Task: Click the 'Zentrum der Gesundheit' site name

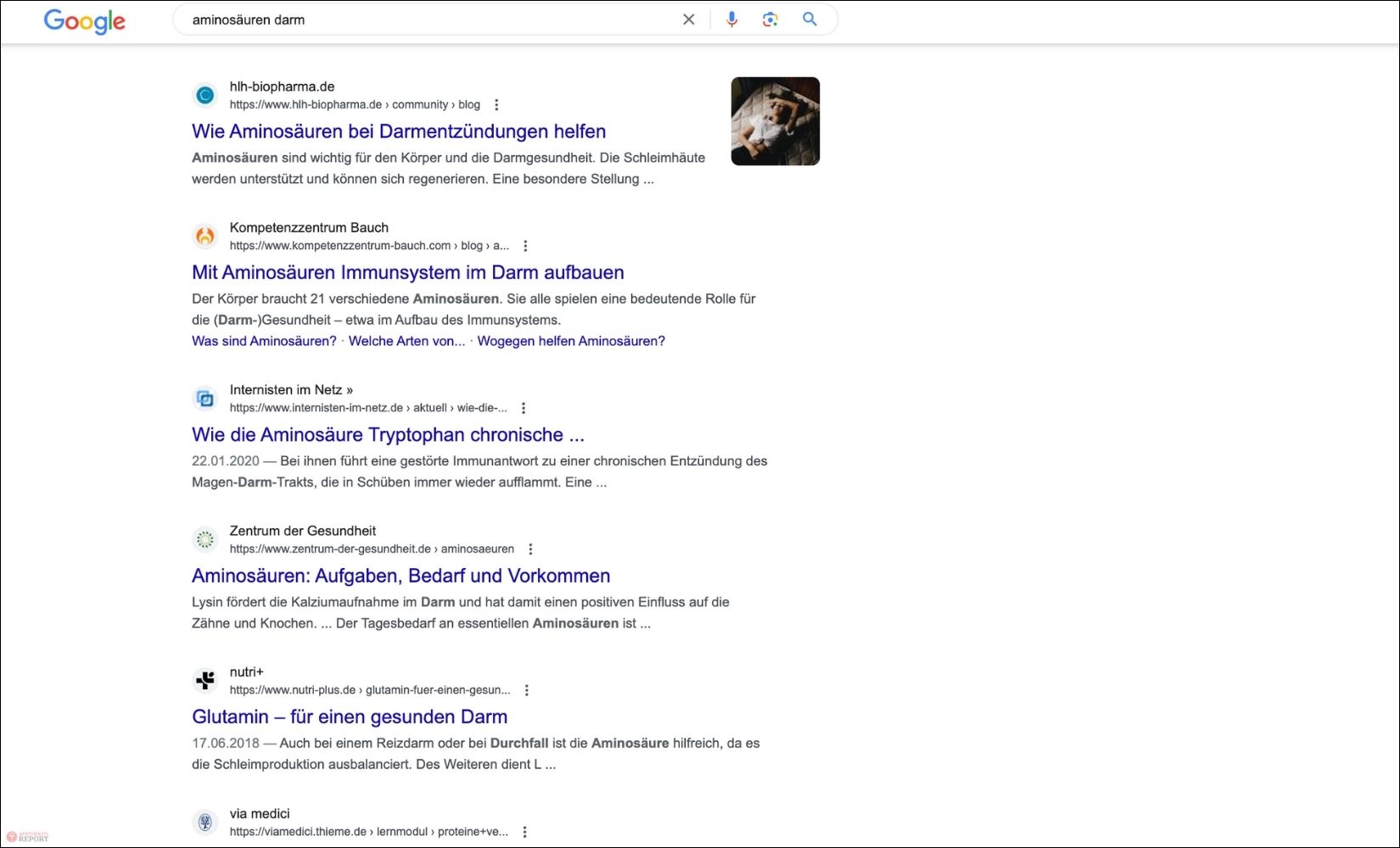Action: (302, 531)
